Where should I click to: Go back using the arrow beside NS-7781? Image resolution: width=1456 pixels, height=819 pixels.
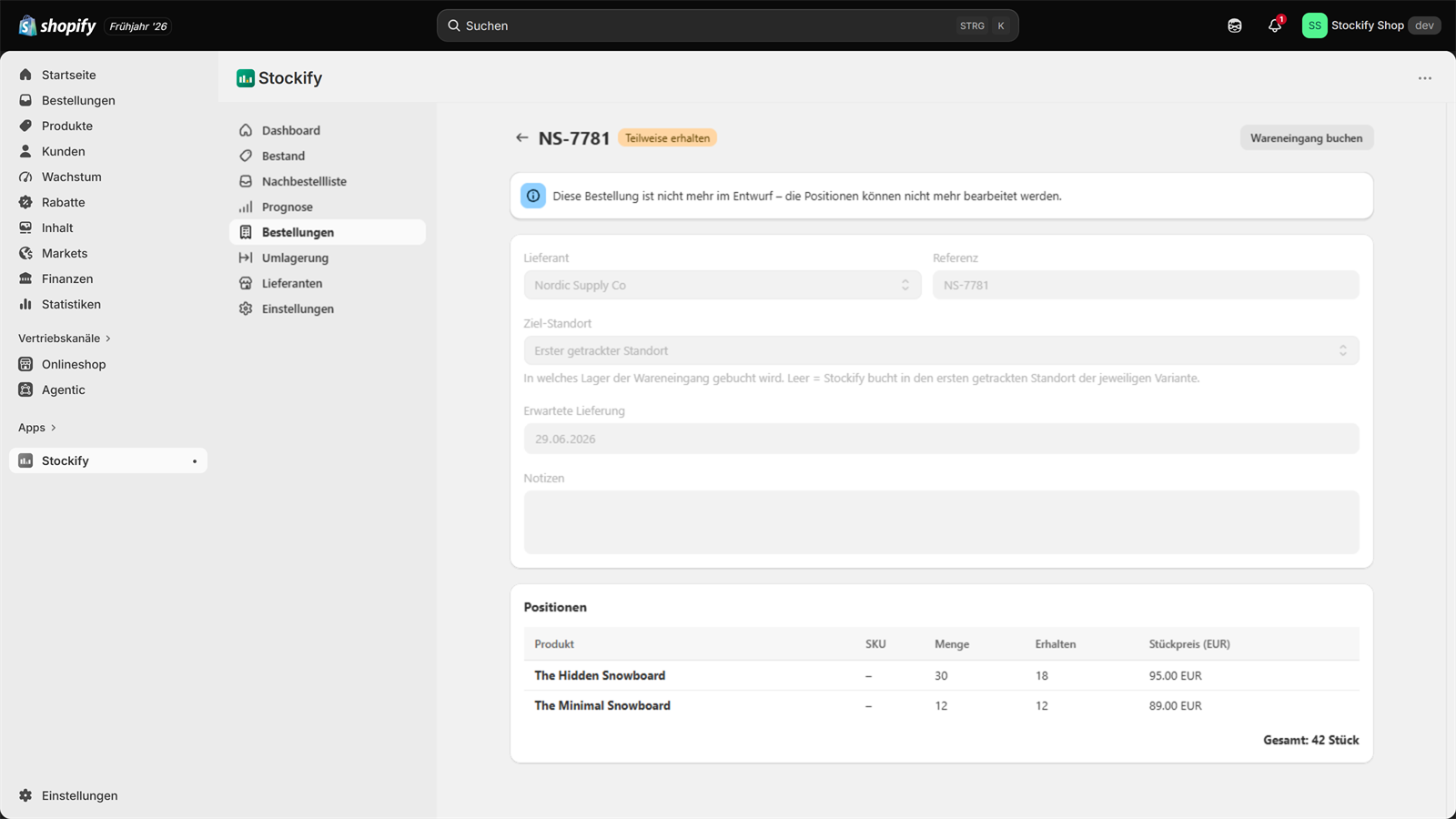pos(521,137)
